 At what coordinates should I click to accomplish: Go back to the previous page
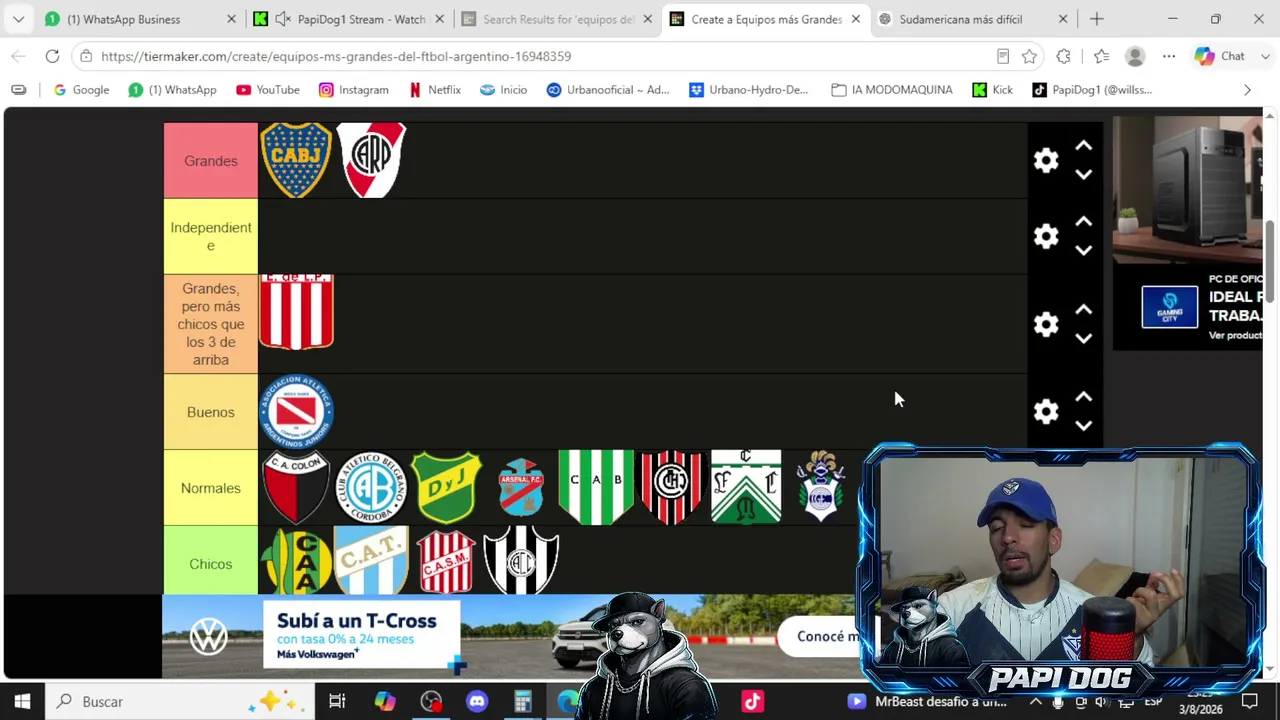tap(18, 56)
